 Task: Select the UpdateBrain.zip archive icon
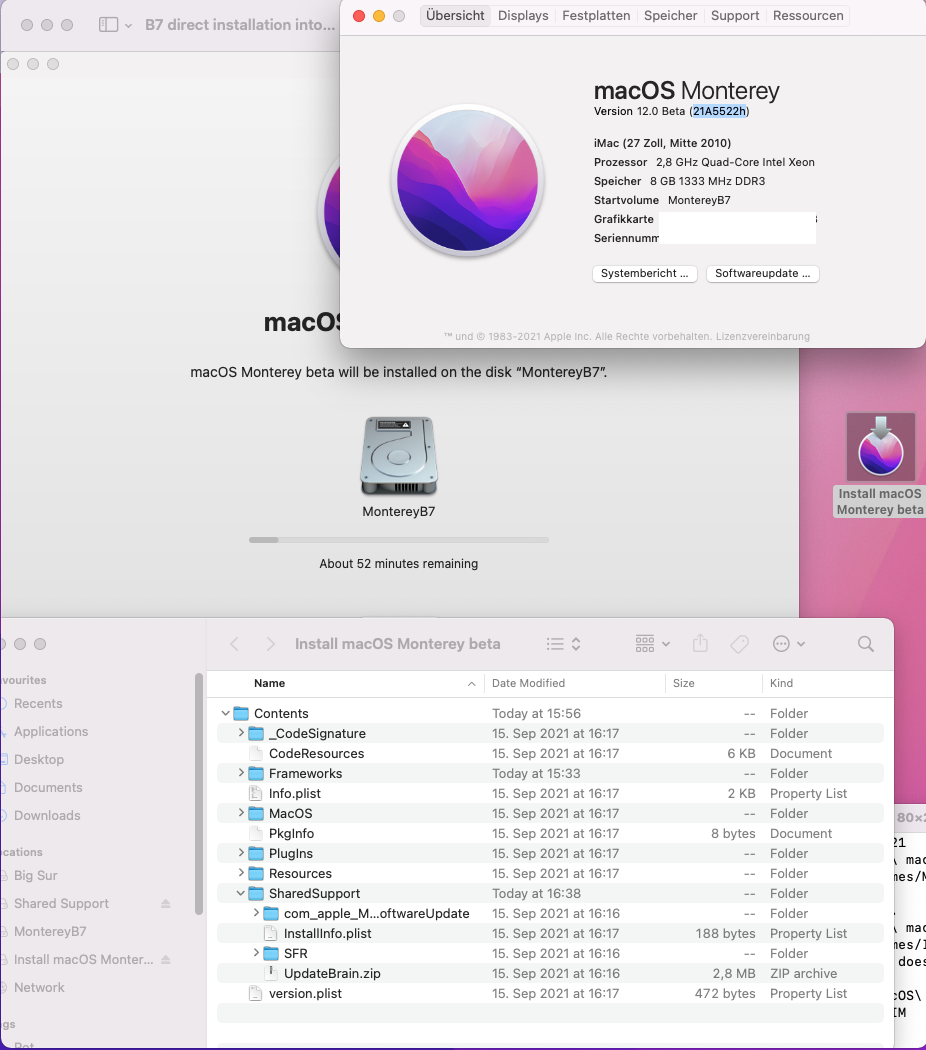tap(270, 973)
